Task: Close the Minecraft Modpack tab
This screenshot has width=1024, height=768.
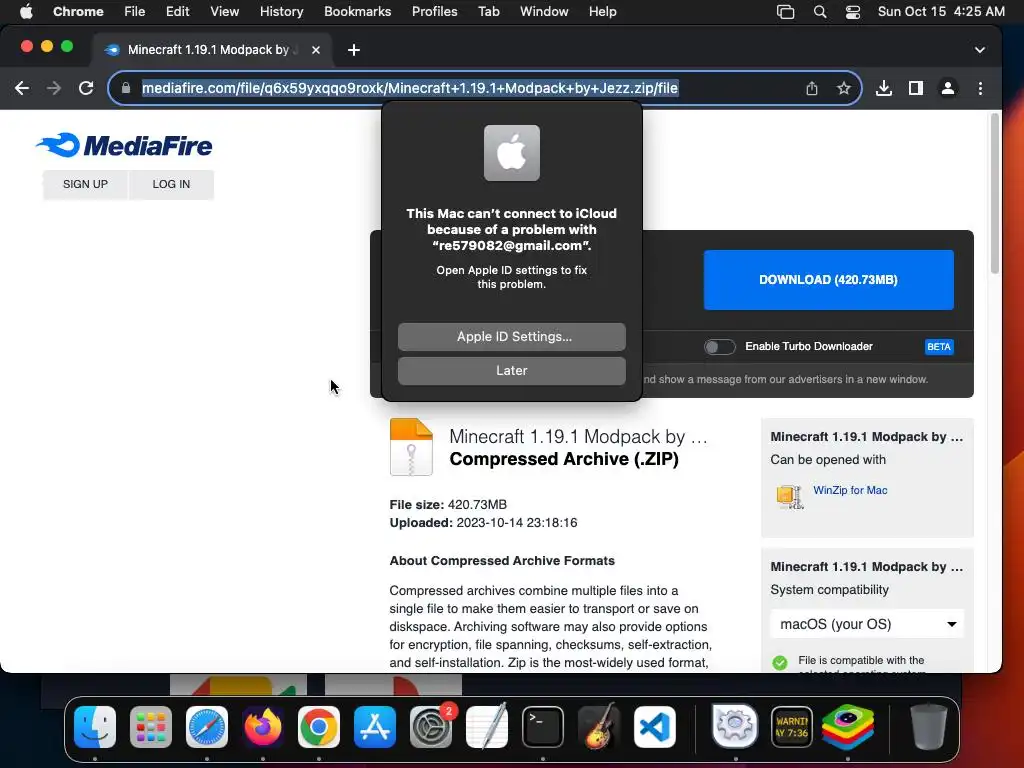Action: (x=316, y=50)
